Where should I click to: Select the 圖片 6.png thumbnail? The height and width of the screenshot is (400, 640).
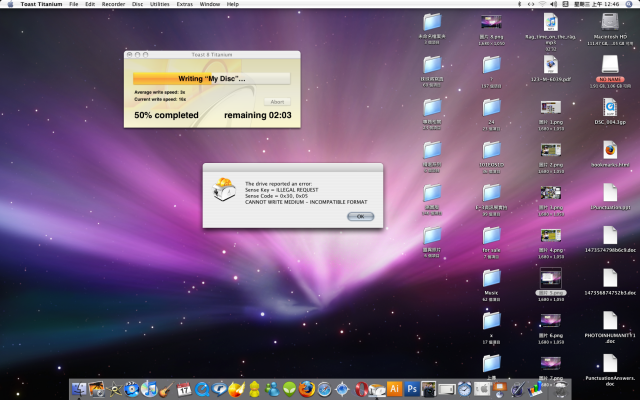tap(551, 321)
